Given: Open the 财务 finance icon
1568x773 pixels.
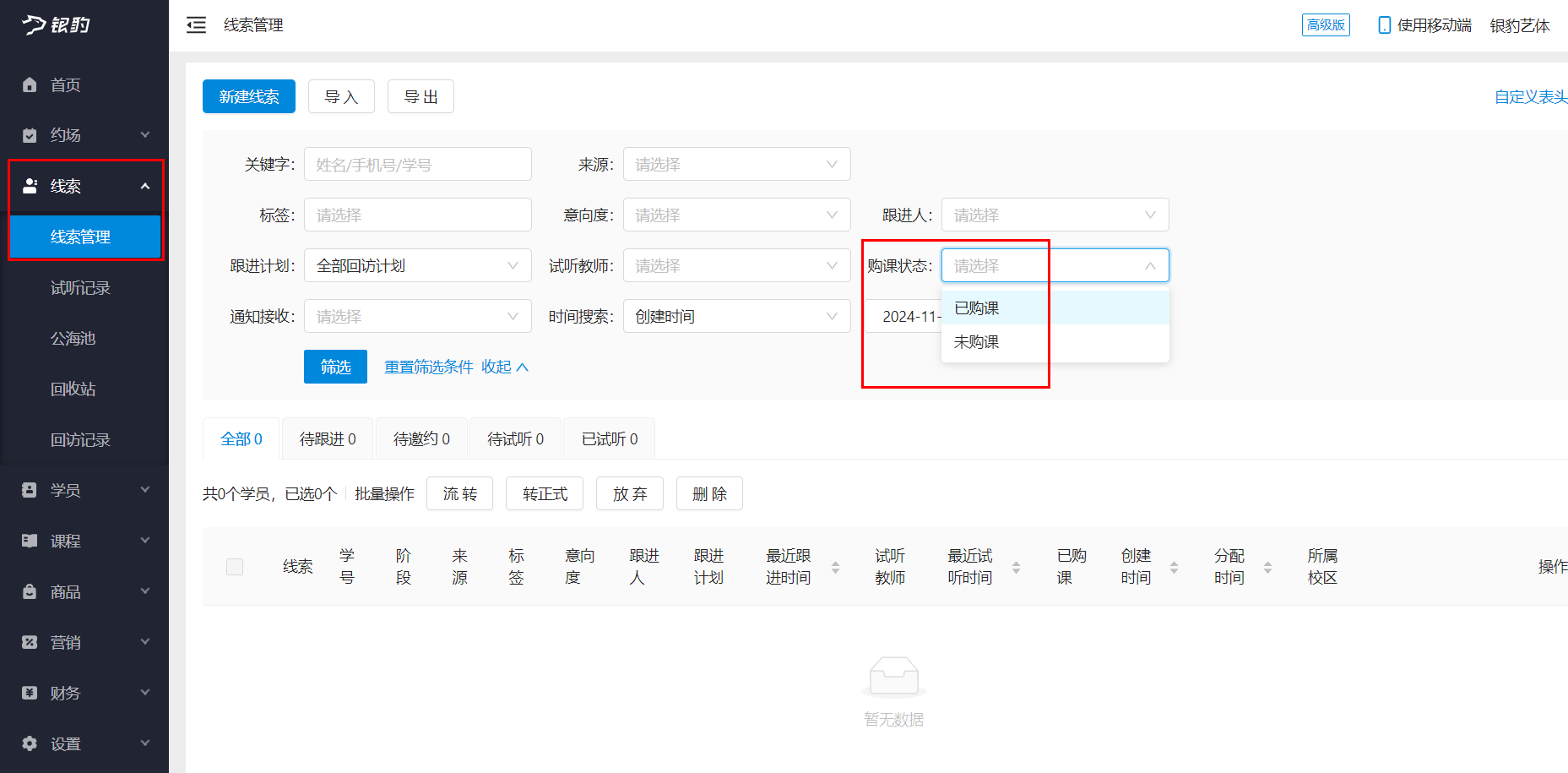Looking at the screenshot, I should click(28, 693).
